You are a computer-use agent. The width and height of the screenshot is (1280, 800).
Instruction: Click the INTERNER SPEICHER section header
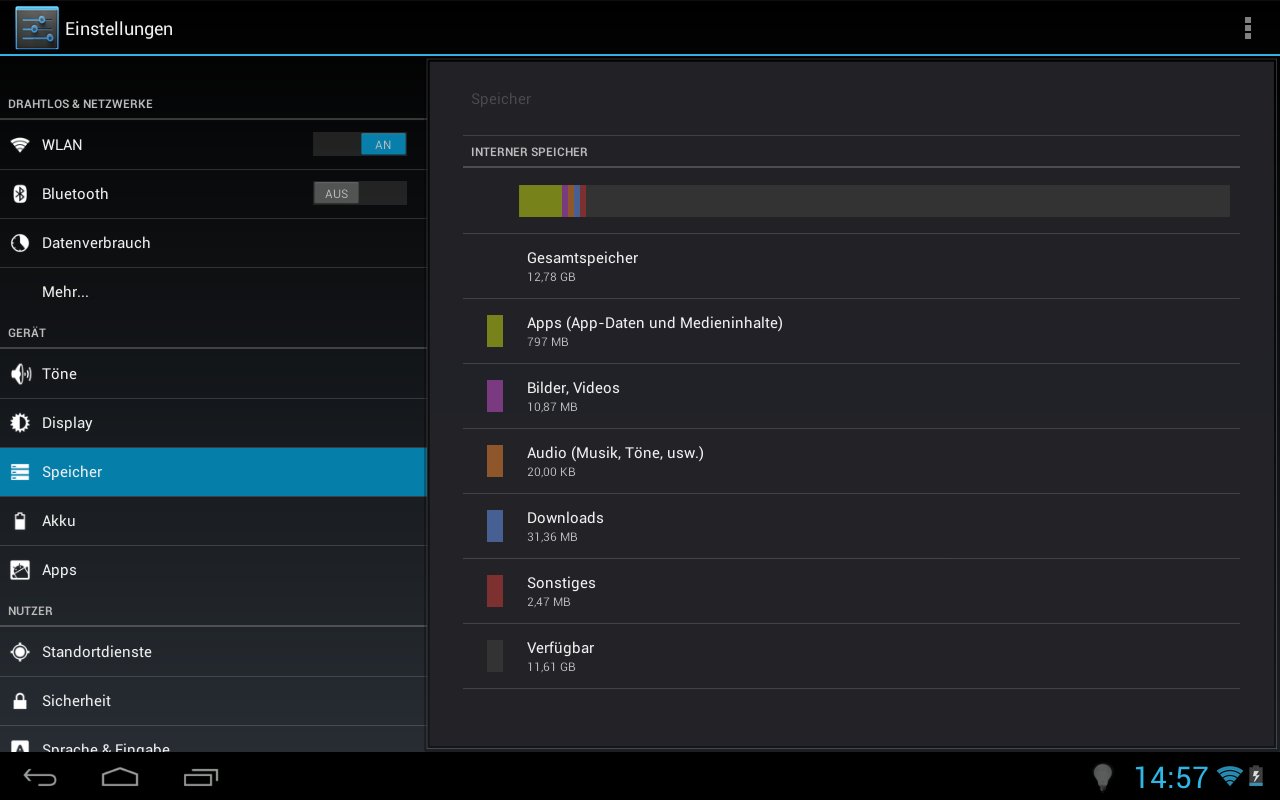pos(529,152)
